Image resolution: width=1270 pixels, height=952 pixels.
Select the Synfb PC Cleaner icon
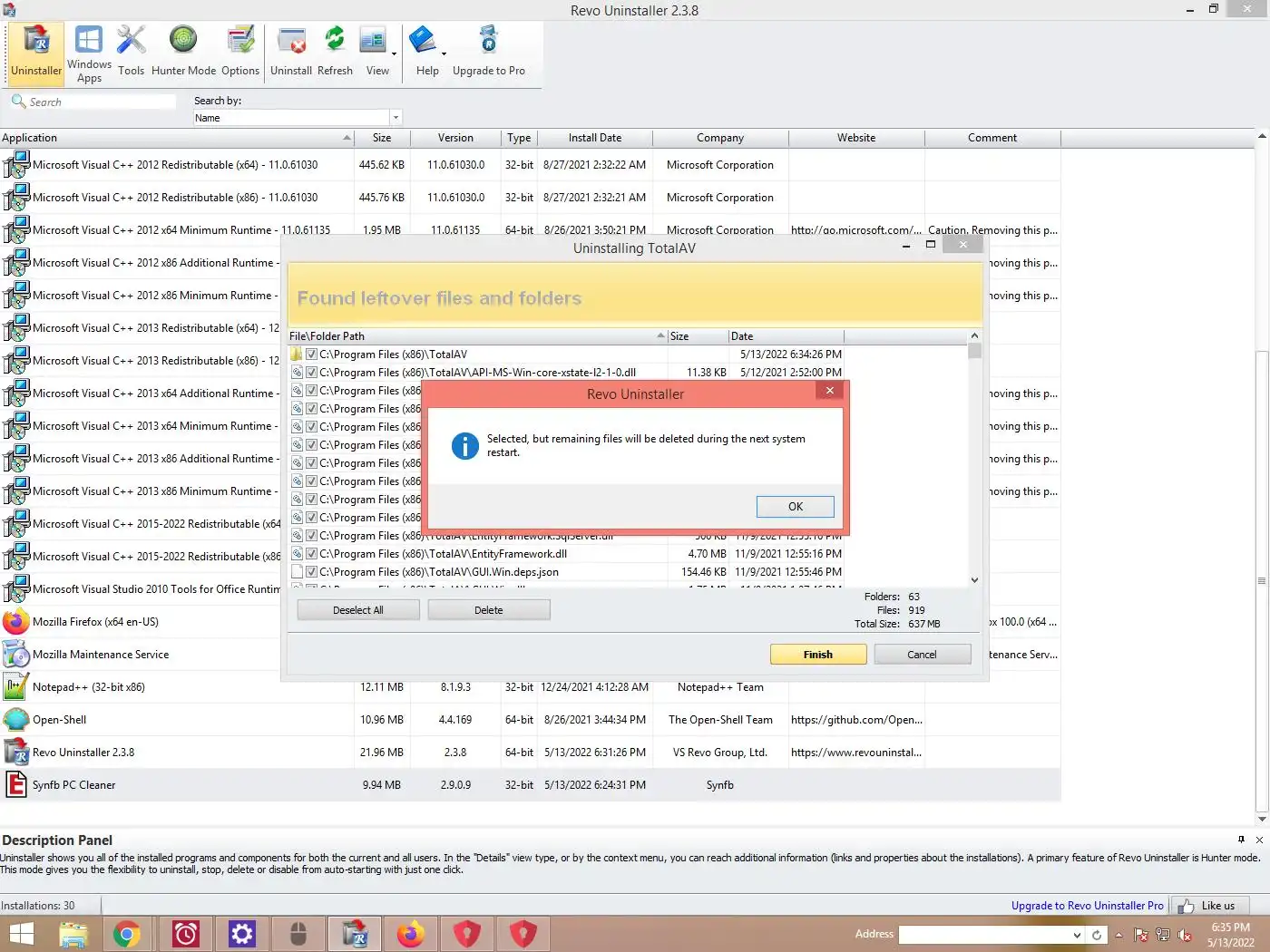(x=16, y=785)
